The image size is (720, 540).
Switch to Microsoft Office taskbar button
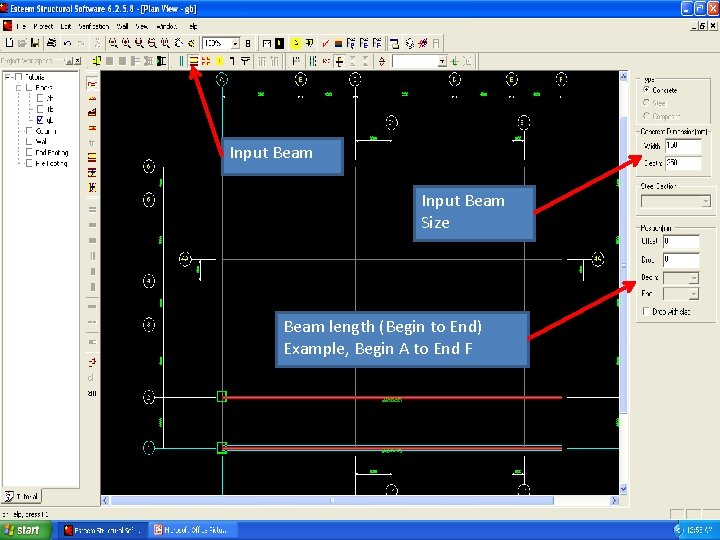193,530
